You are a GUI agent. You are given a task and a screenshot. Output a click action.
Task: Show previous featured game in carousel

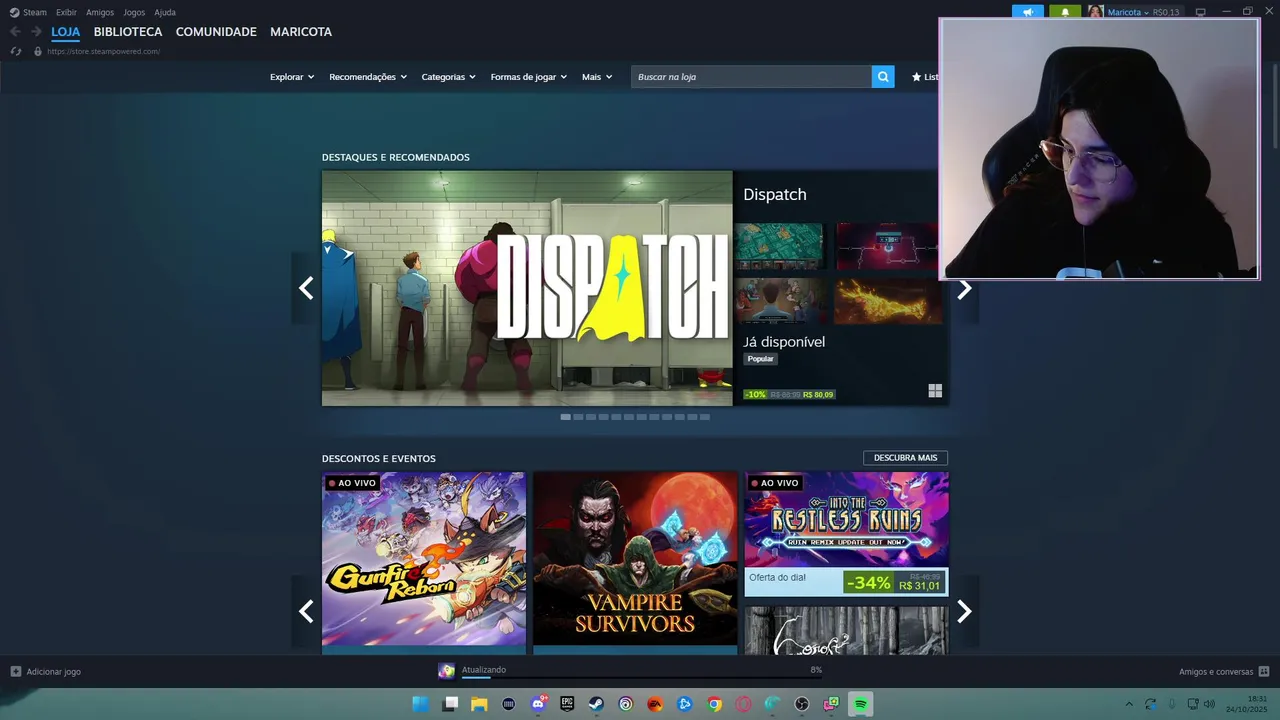pyautogui.click(x=306, y=289)
